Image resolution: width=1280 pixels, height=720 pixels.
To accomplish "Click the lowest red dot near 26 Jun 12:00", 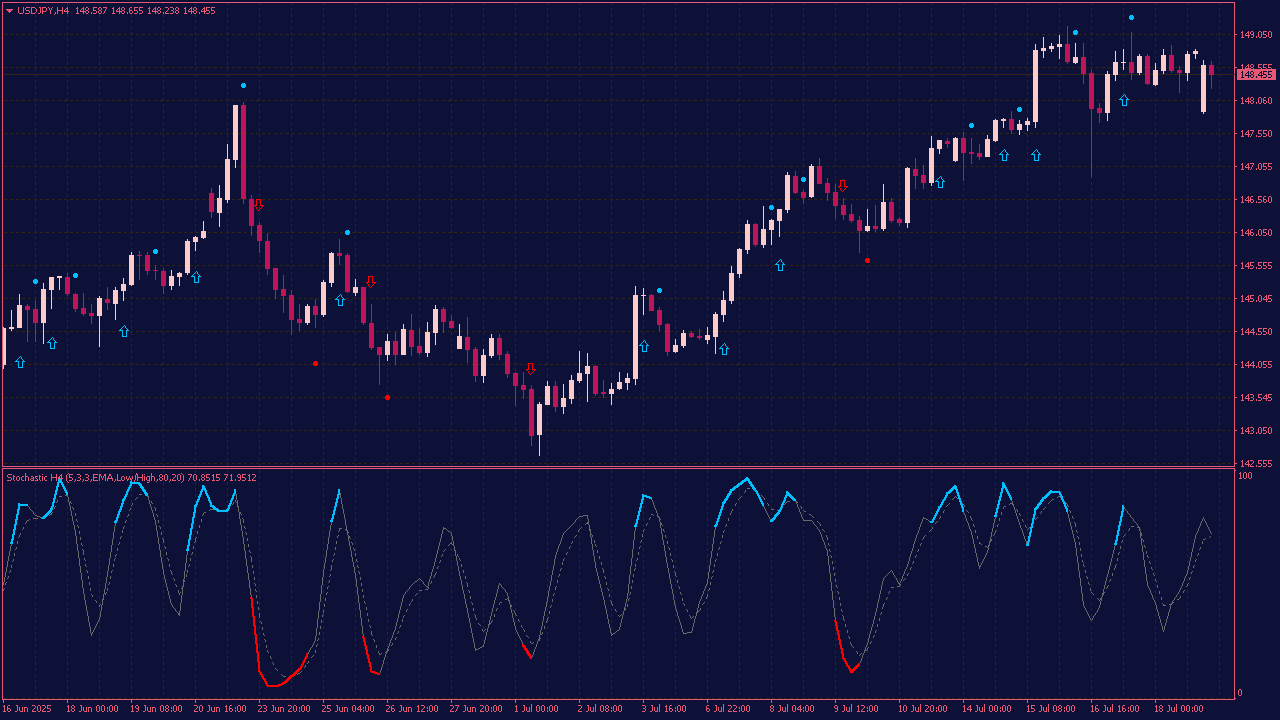I will (388, 397).
